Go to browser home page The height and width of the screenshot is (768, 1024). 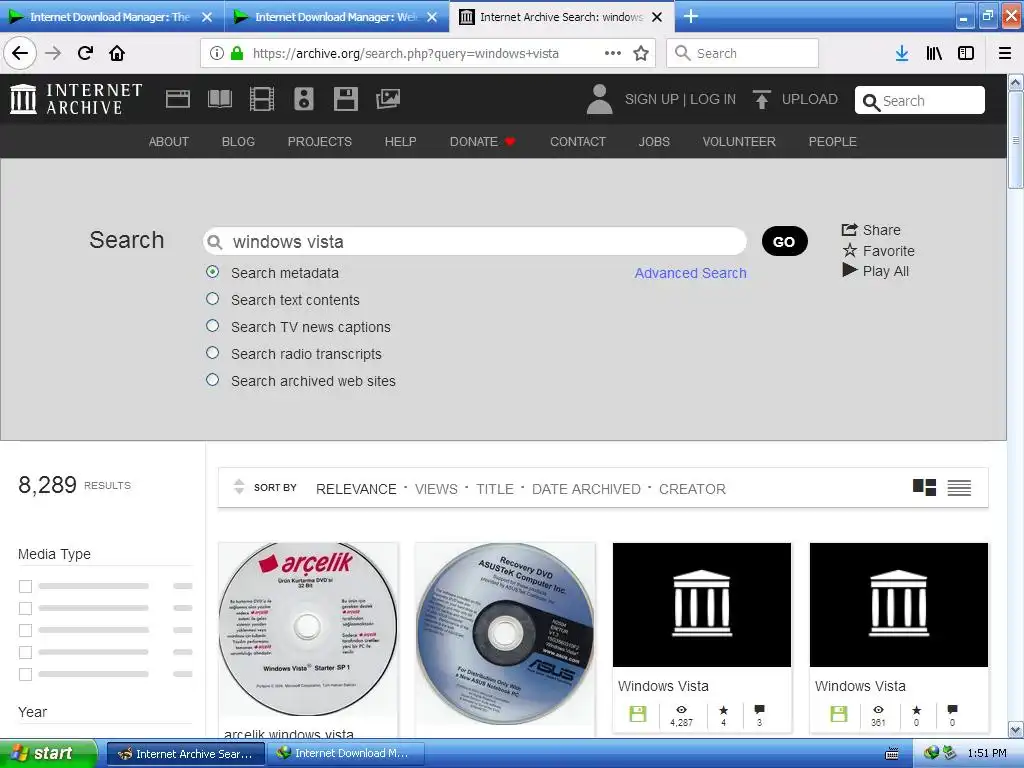pyautogui.click(x=117, y=53)
